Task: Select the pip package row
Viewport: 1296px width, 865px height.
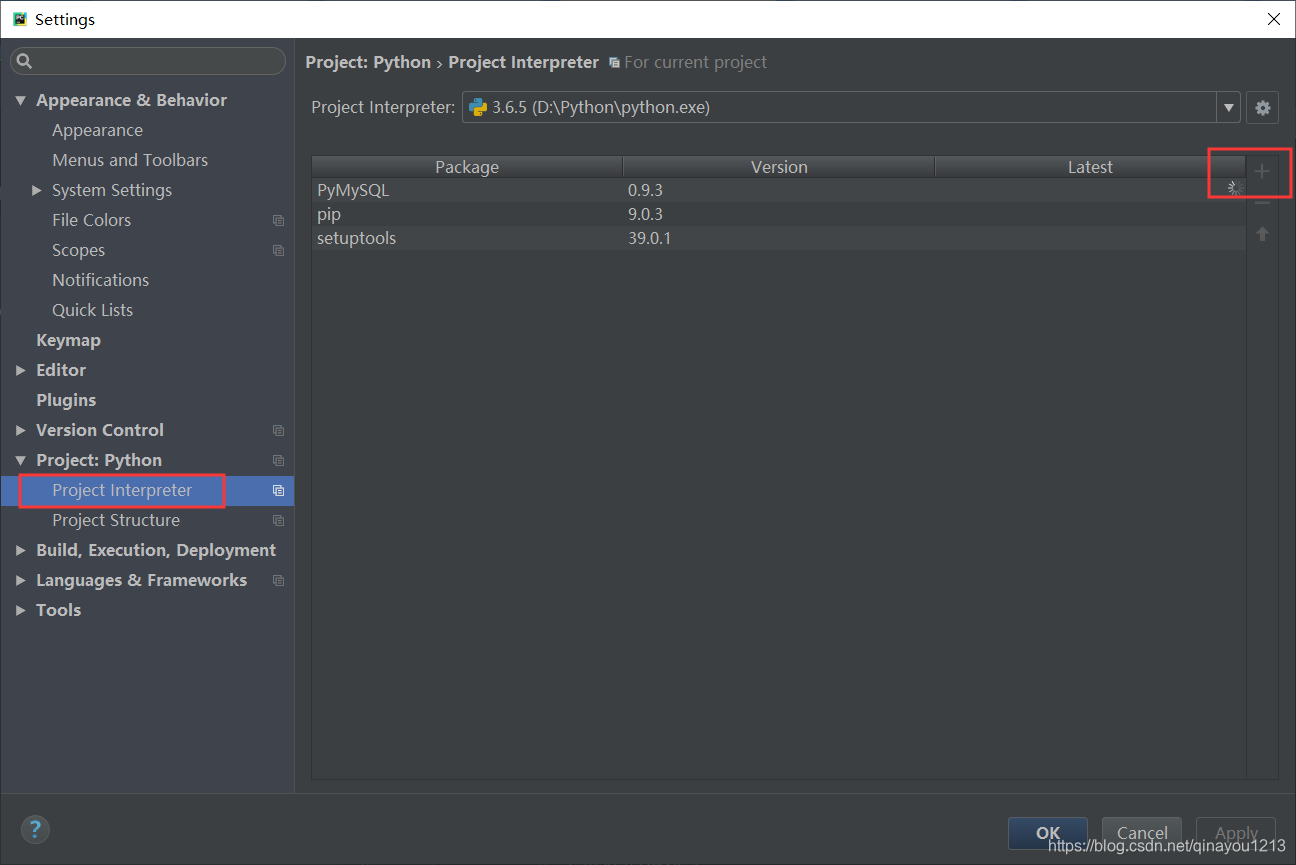Action: click(x=778, y=214)
